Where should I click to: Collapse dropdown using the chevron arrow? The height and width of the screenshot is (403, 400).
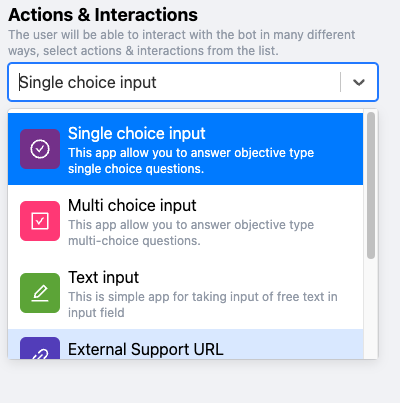pos(359,82)
